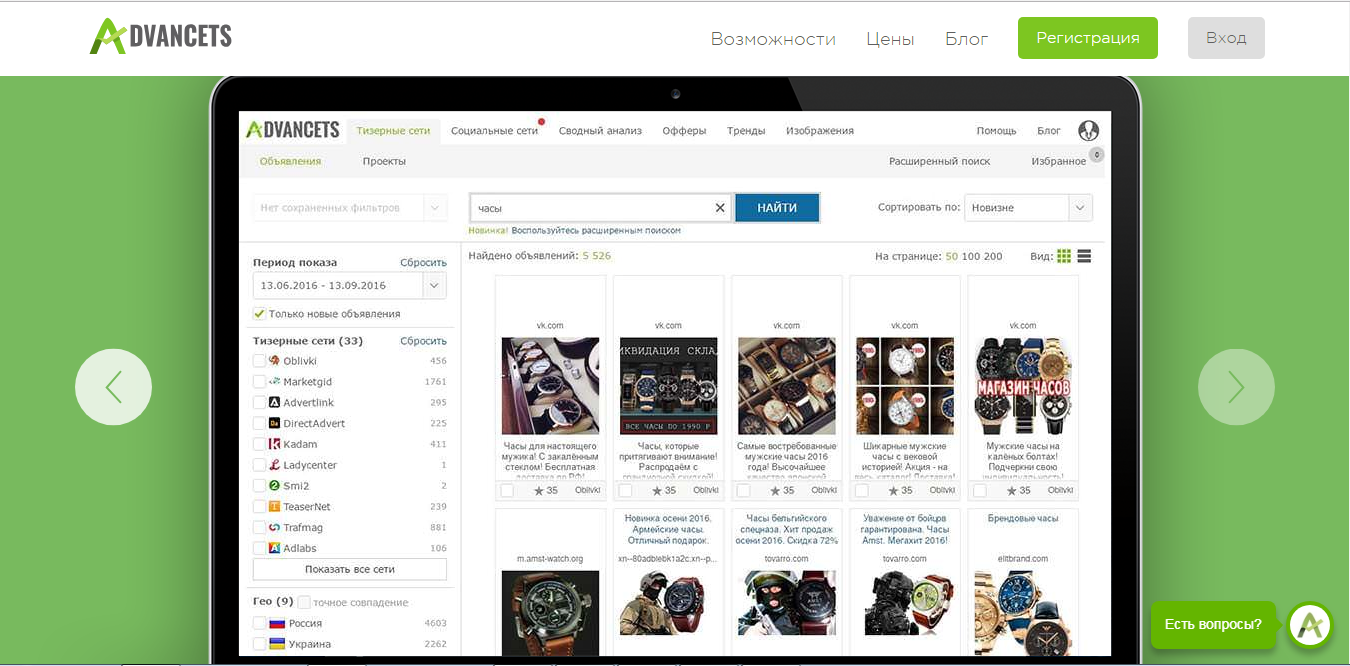Click Показать все сети button
This screenshot has width=1350, height=666.
(x=350, y=569)
